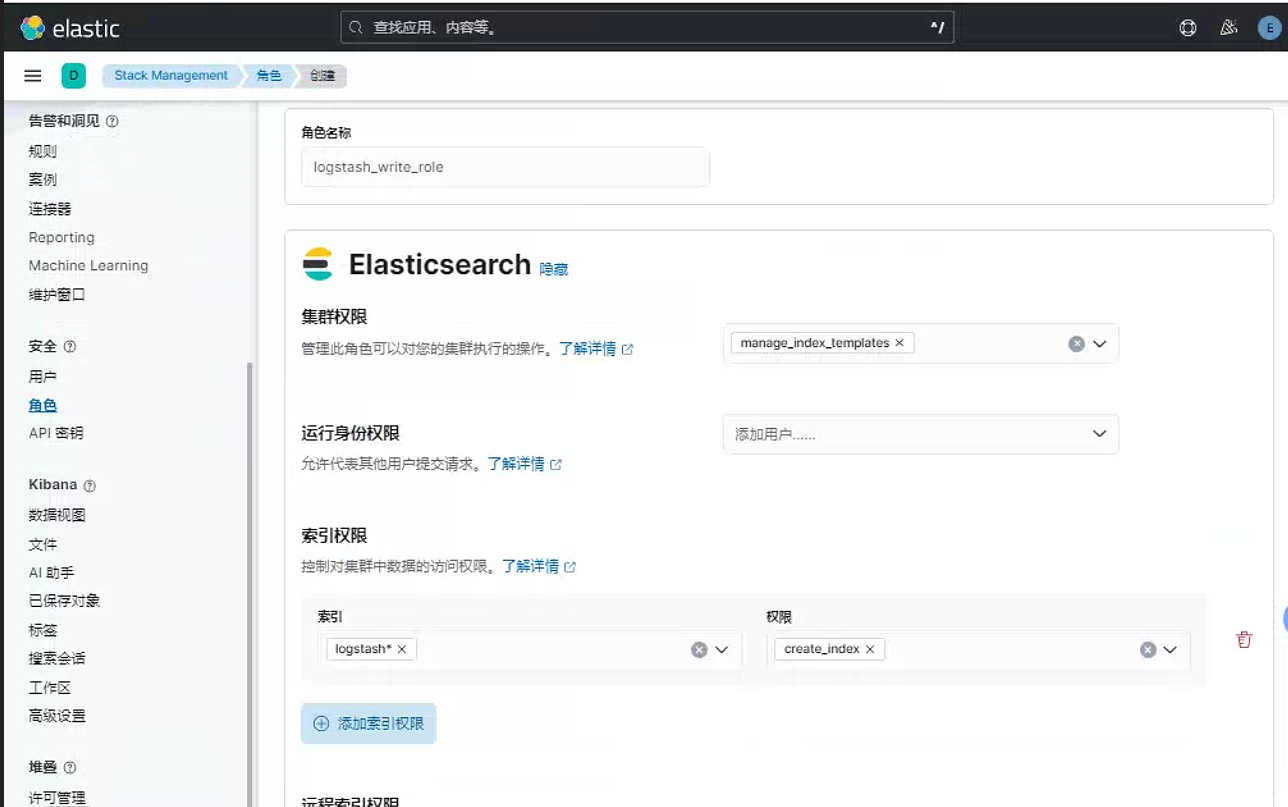Remove the manage_index_templates tag
The width and height of the screenshot is (1288, 807).
tap(899, 343)
